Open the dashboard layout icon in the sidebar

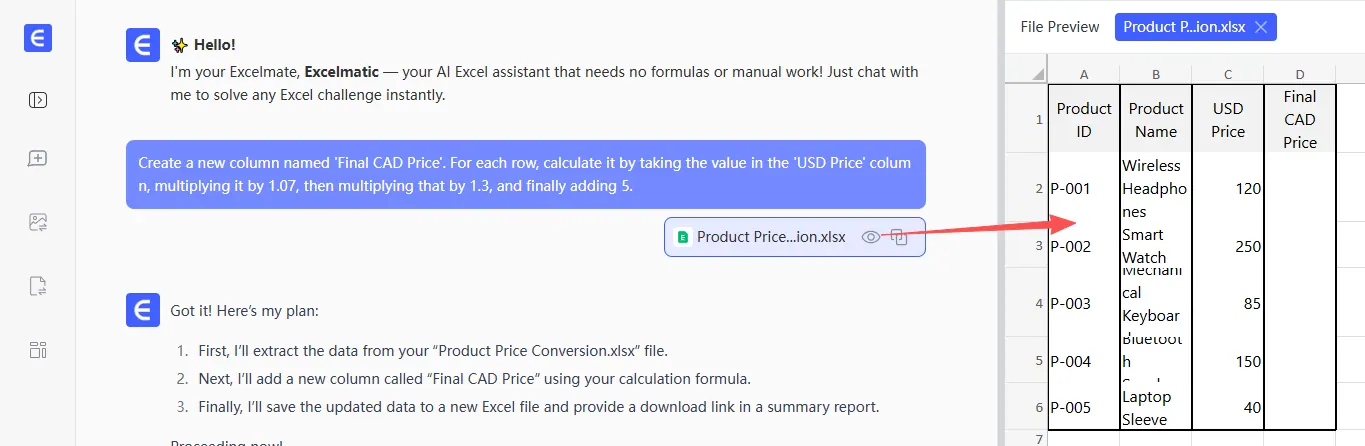coord(38,349)
